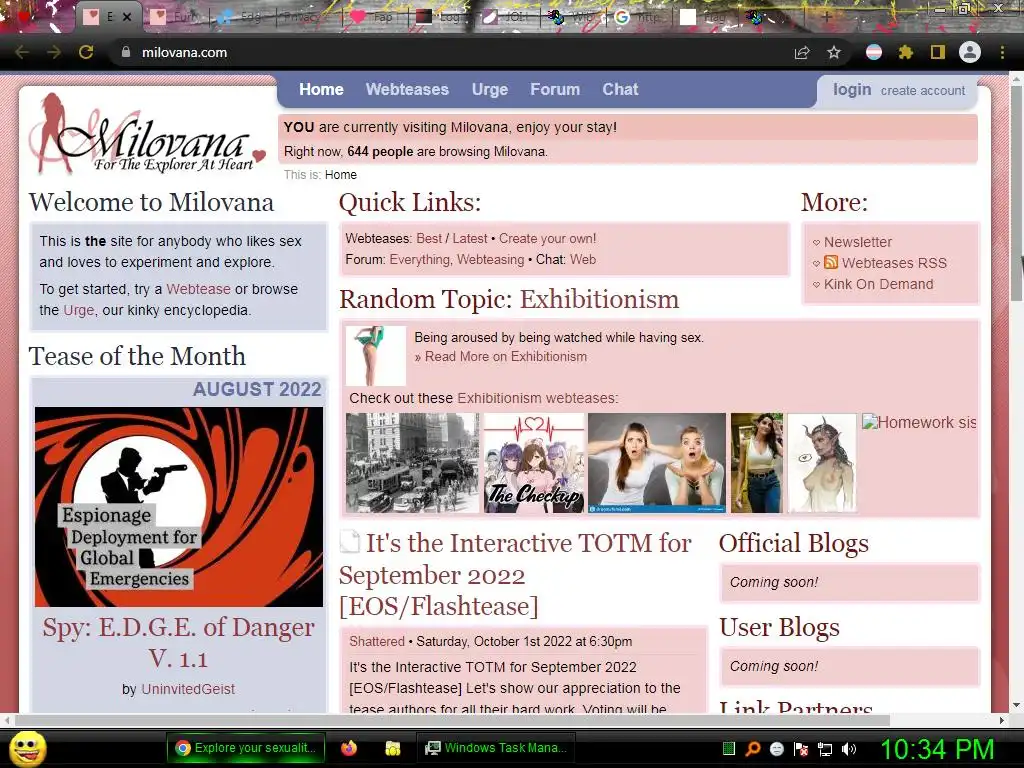The width and height of the screenshot is (1024, 768).
Task: Open the Chat nav item
Action: coord(620,89)
